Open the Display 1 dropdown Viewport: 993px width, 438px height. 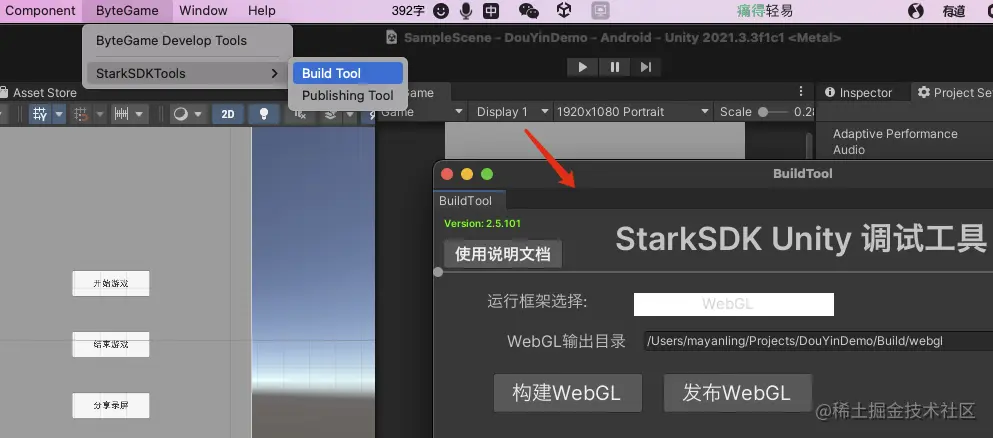point(512,112)
